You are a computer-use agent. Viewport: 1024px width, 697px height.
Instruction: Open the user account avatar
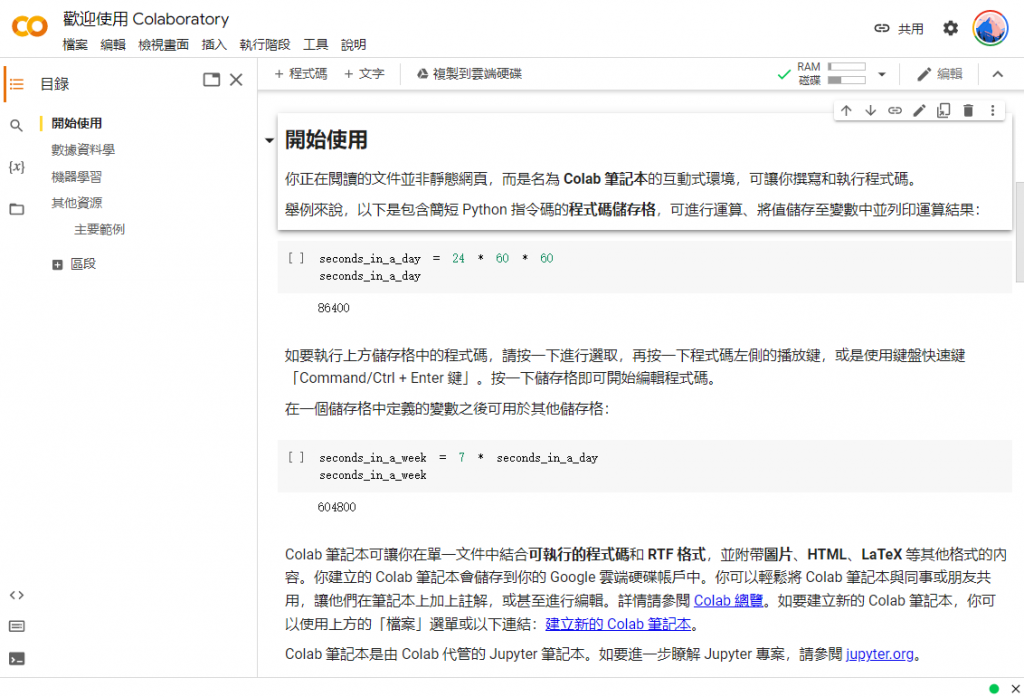(990, 28)
